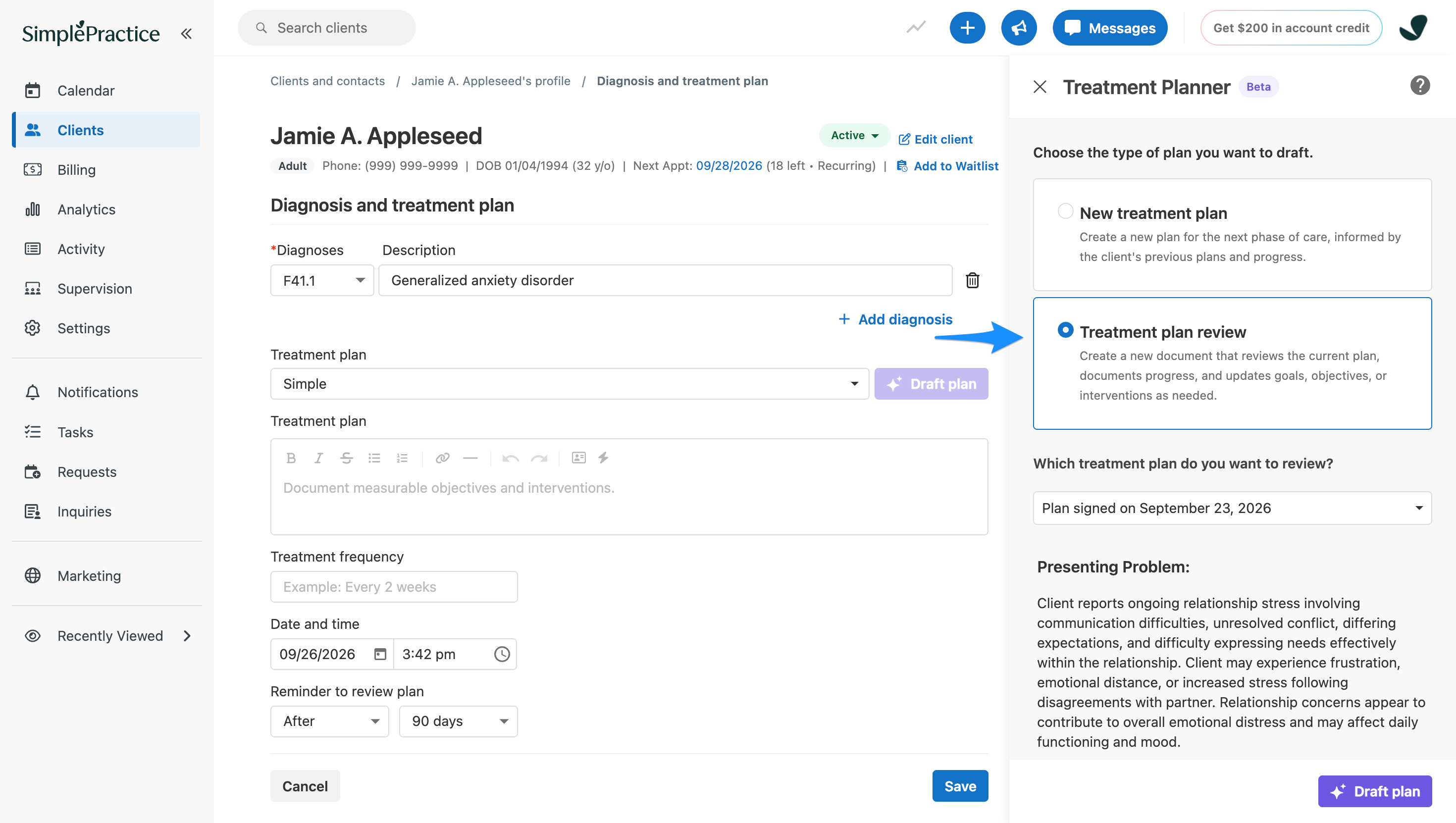Click the Treatment frequency input field
The height and width of the screenshot is (823, 1456).
point(394,587)
